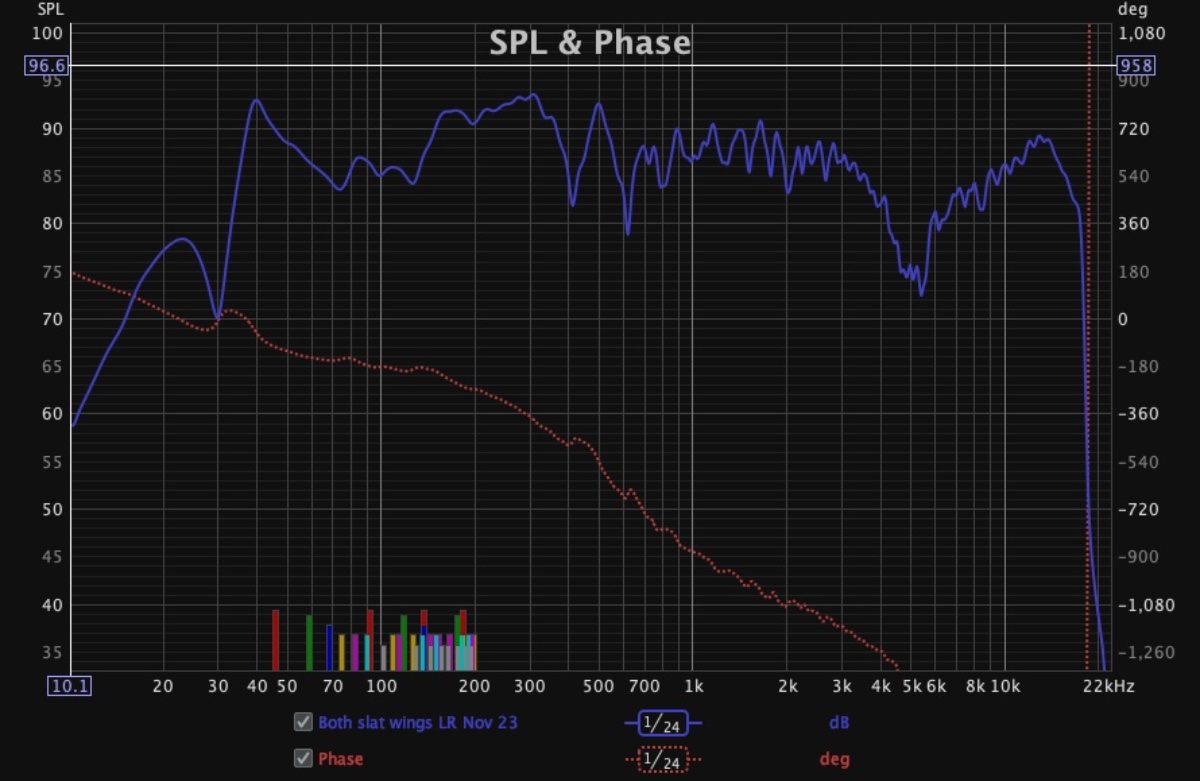Screen dimensions: 1200x781
Task: Click the 22kHz frequency axis label
Action: [x=1108, y=686]
